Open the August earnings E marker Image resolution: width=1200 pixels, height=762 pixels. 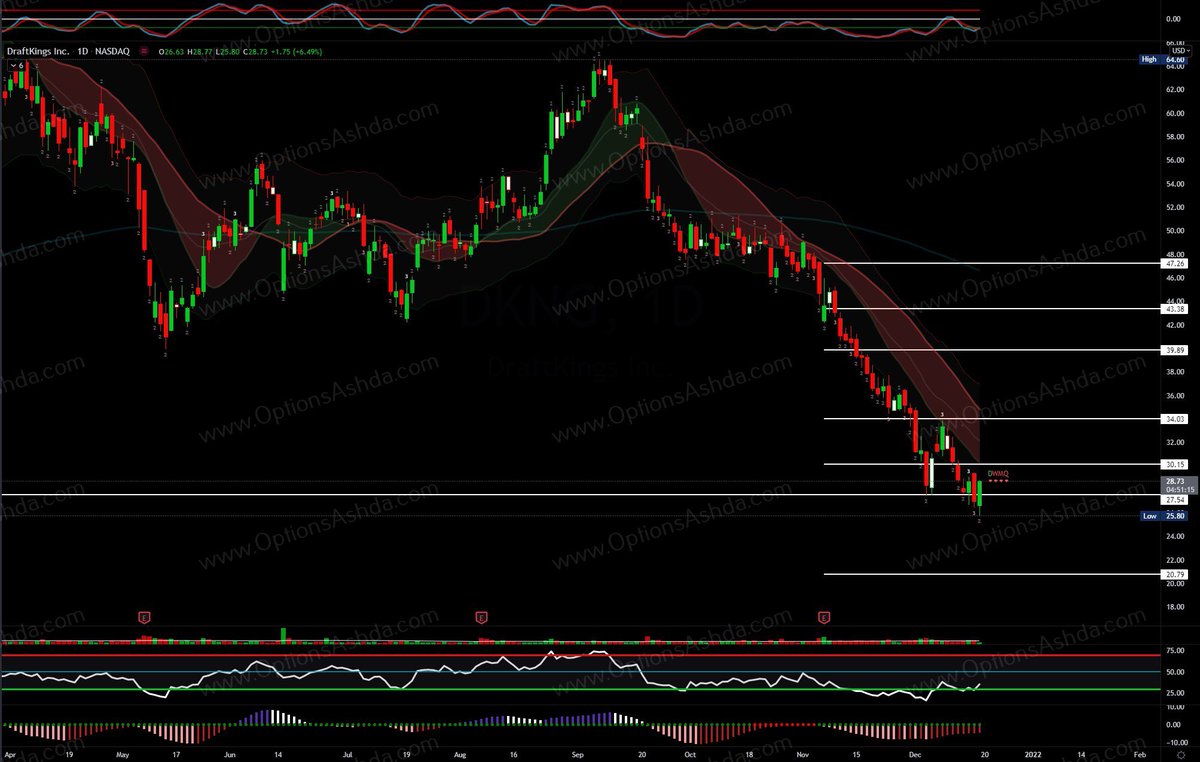[481, 617]
